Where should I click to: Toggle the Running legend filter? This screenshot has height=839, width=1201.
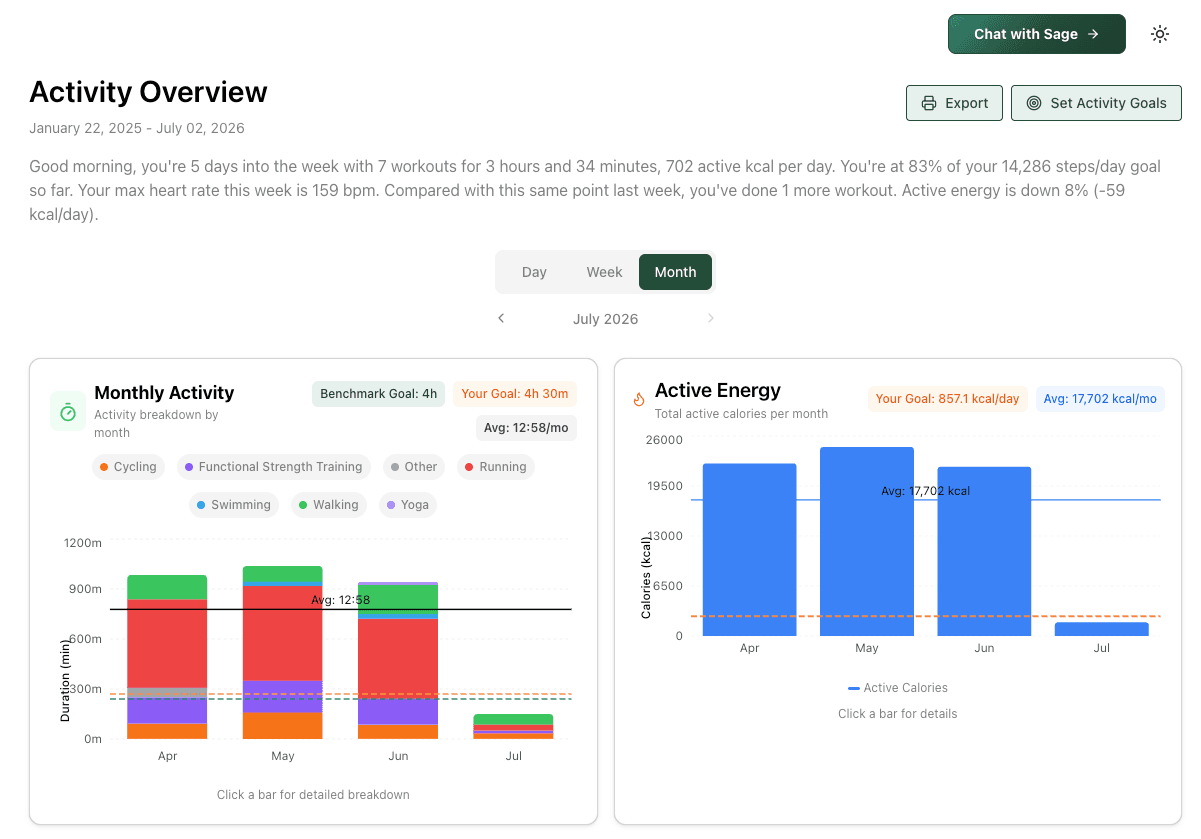pos(496,467)
